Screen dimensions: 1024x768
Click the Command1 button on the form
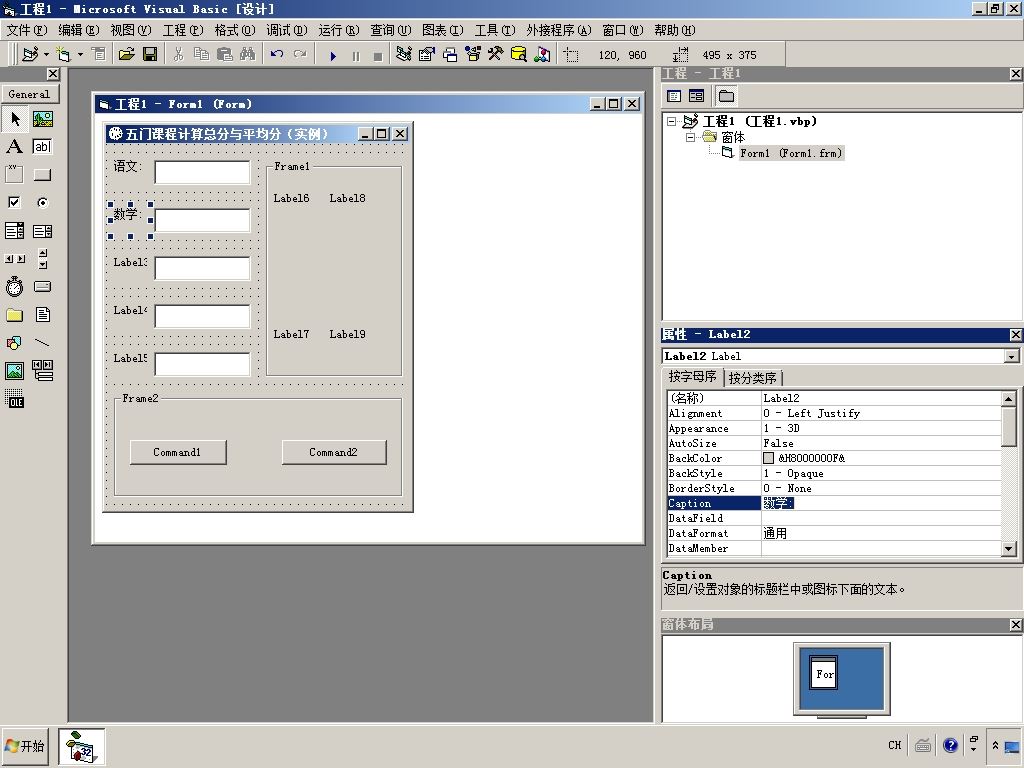click(178, 452)
